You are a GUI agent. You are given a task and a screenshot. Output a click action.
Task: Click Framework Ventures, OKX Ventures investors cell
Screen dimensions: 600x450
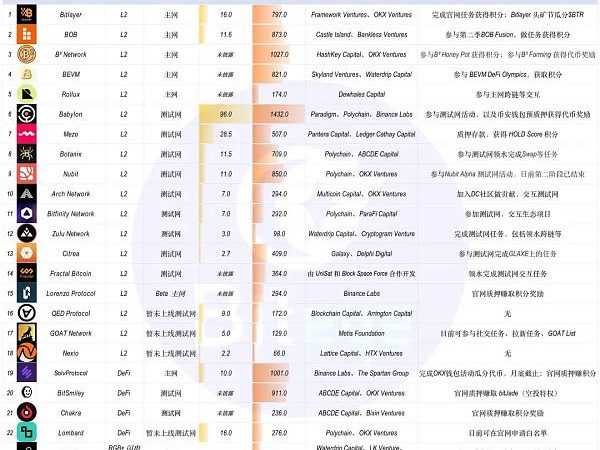pyautogui.click(x=361, y=15)
